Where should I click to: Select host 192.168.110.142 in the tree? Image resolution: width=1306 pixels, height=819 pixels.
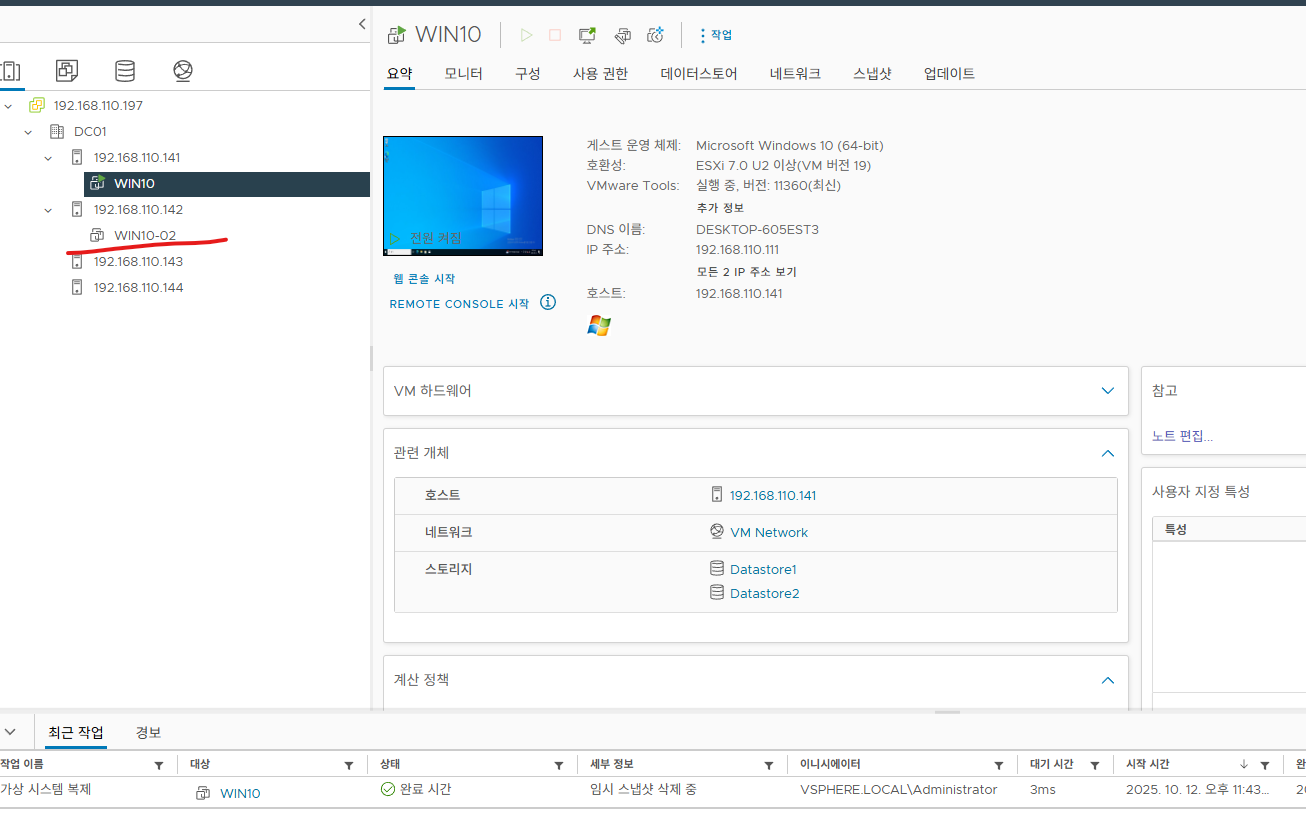pos(138,210)
